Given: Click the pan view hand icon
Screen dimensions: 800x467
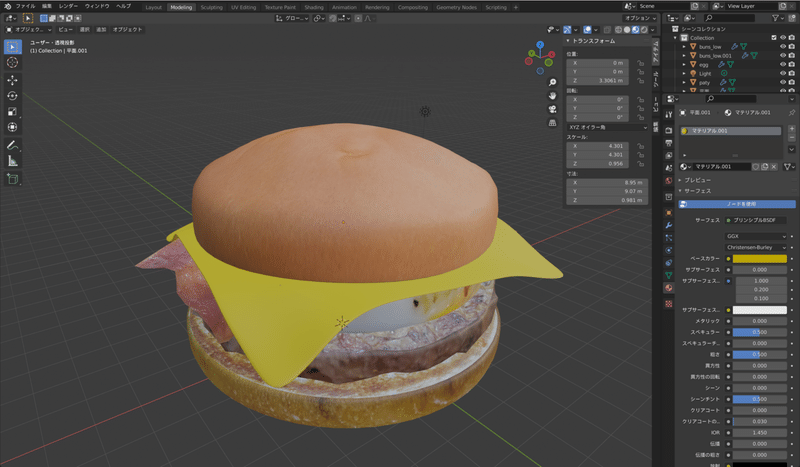Looking at the screenshot, I should 552,95.
